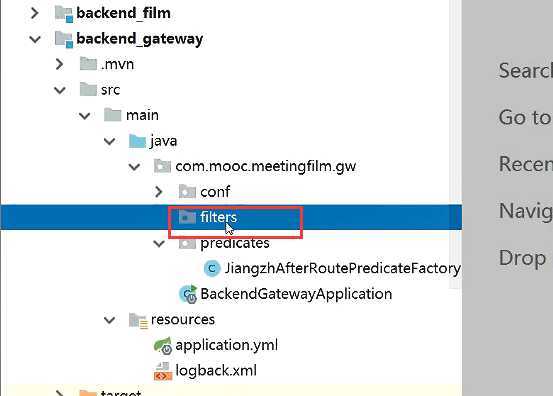553x396 pixels.
Task: Collapse the src folder
Action: [x=60, y=90]
